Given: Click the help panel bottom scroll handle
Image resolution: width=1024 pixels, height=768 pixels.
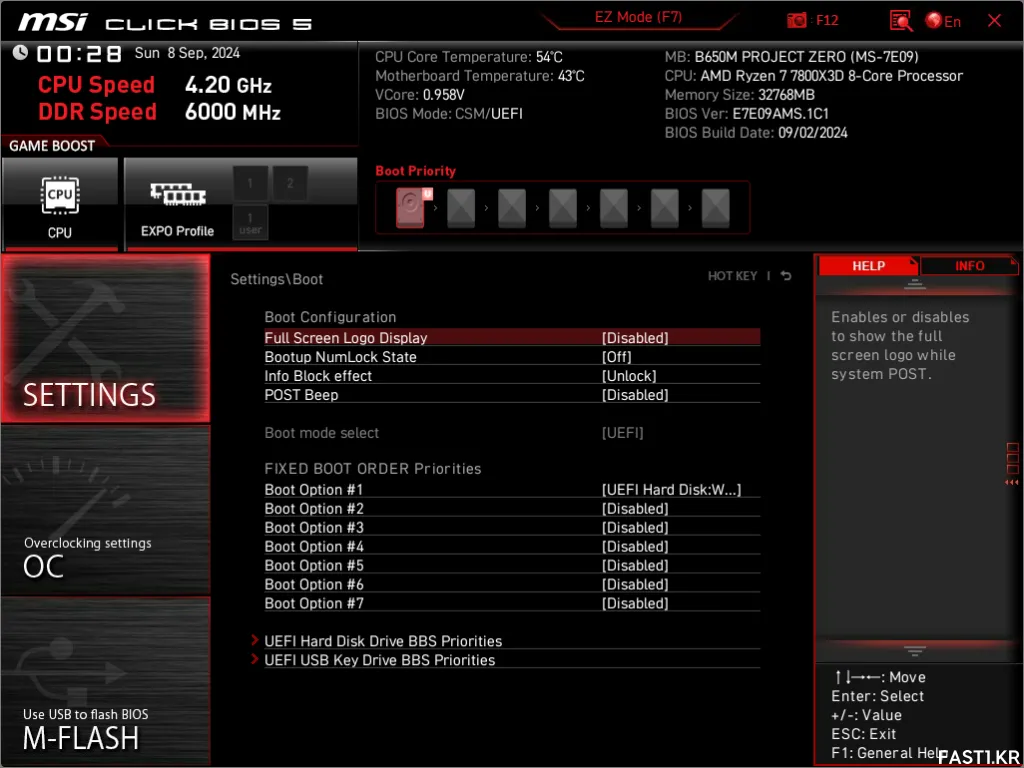Looking at the screenshot, I should point(915,650).
